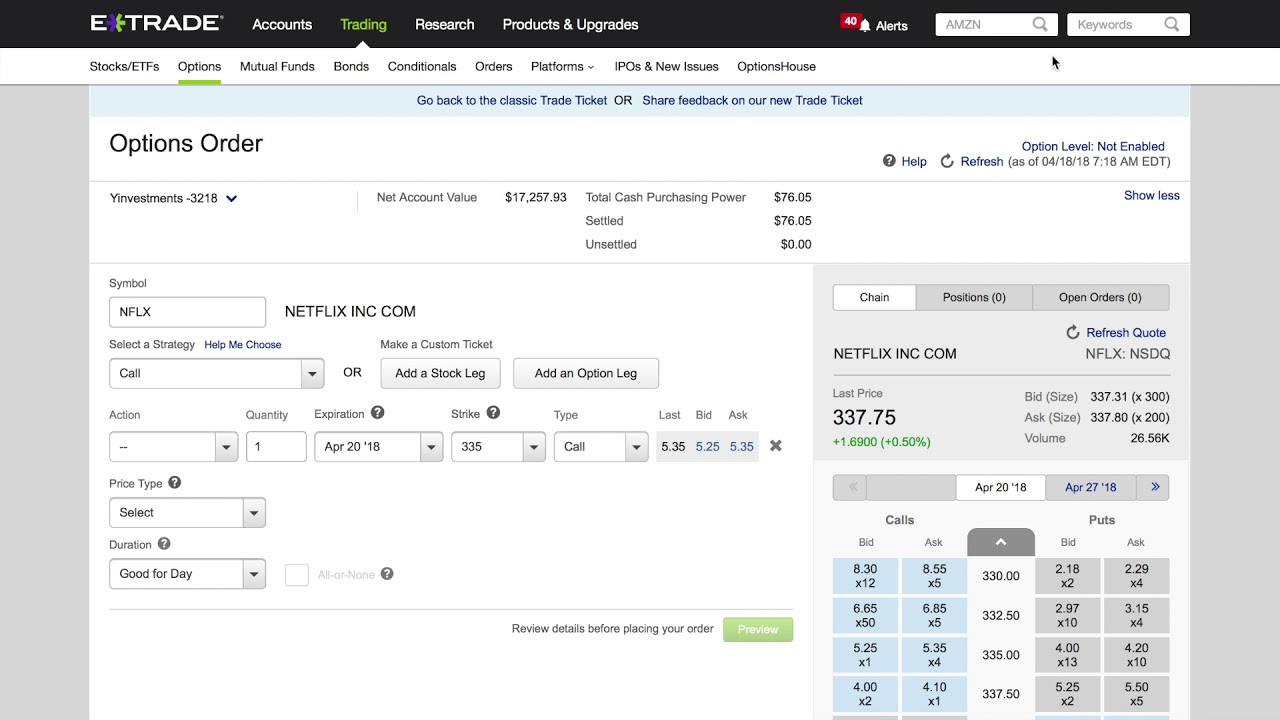Click the Quantity input field
1280x720 pixels.
pyautogui.click(x=276, y=447)
